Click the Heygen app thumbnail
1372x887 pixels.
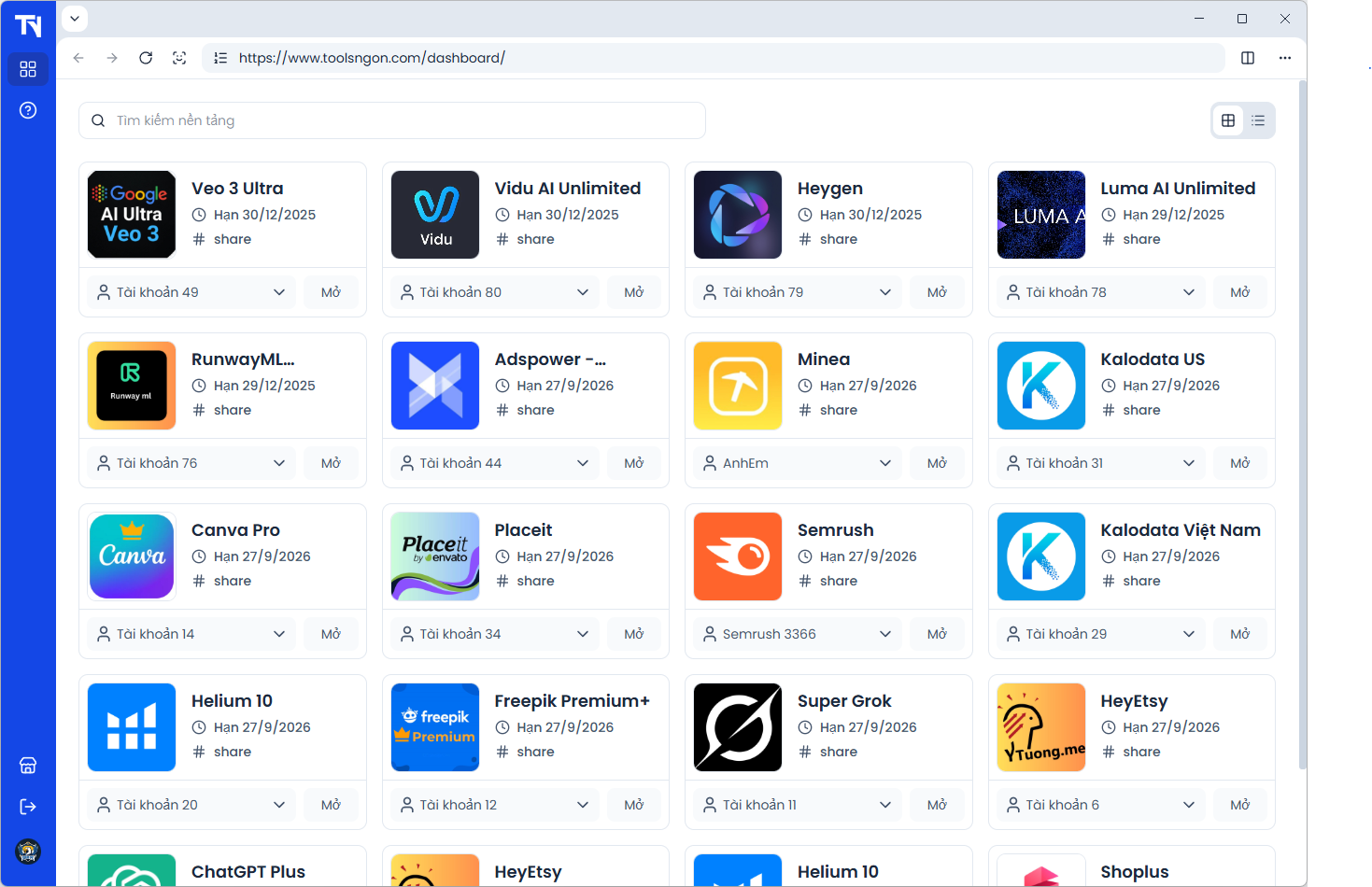coord(738,215)
